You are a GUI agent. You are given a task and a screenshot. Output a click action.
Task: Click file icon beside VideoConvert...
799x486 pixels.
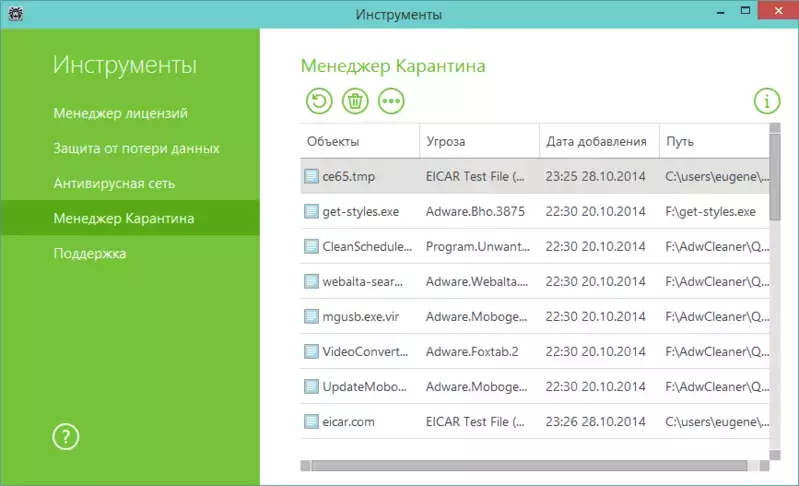click(311, 352)
